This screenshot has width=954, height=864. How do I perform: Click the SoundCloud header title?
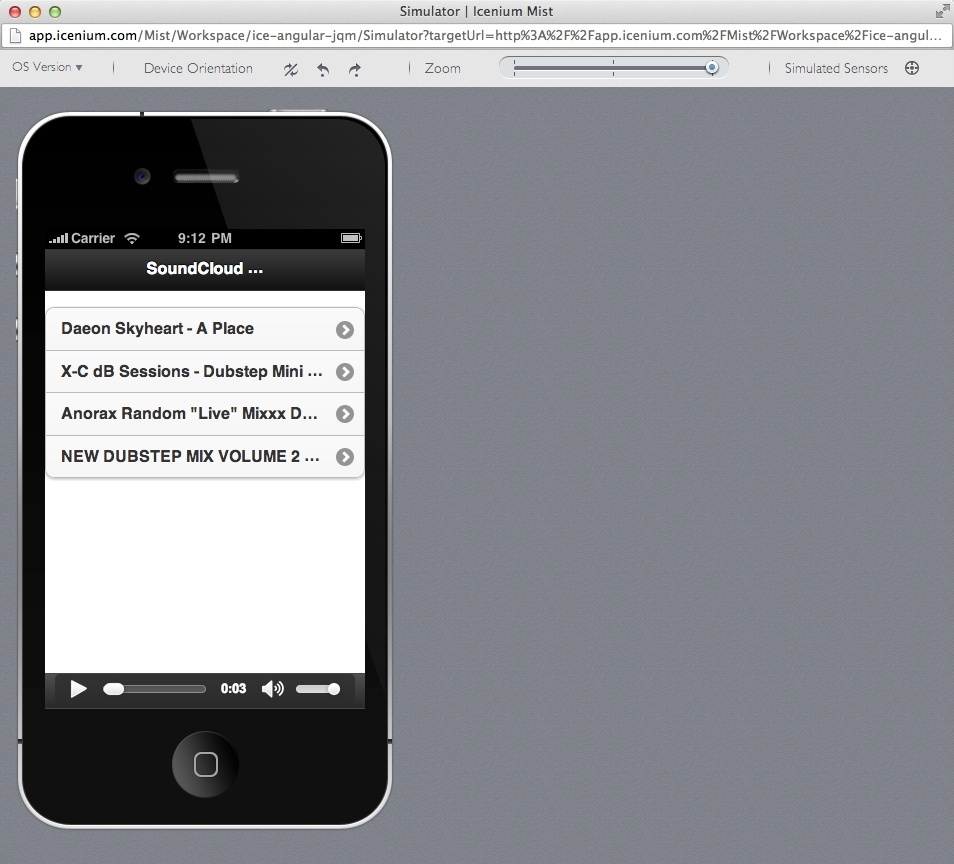[204, 268]
